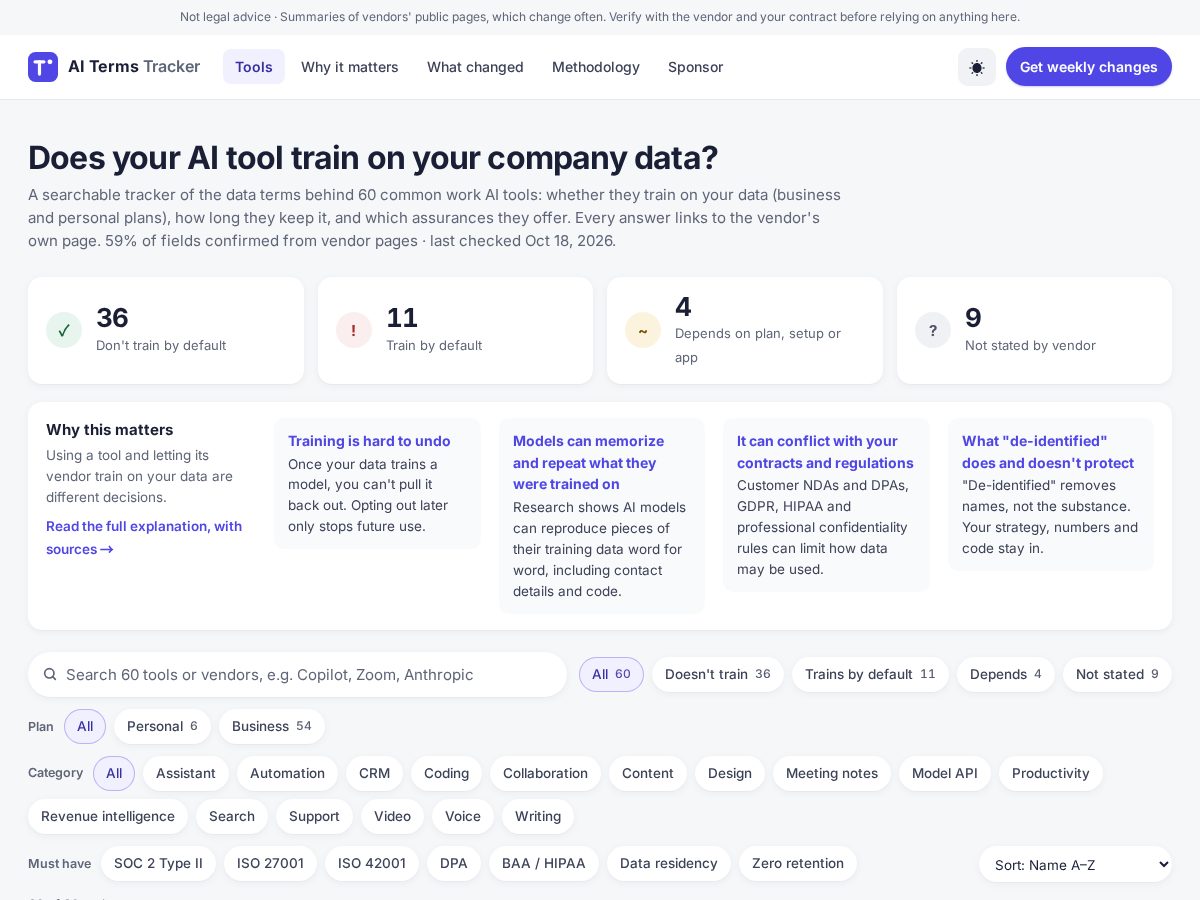Open the Why it matters nav item

point(350,67)
